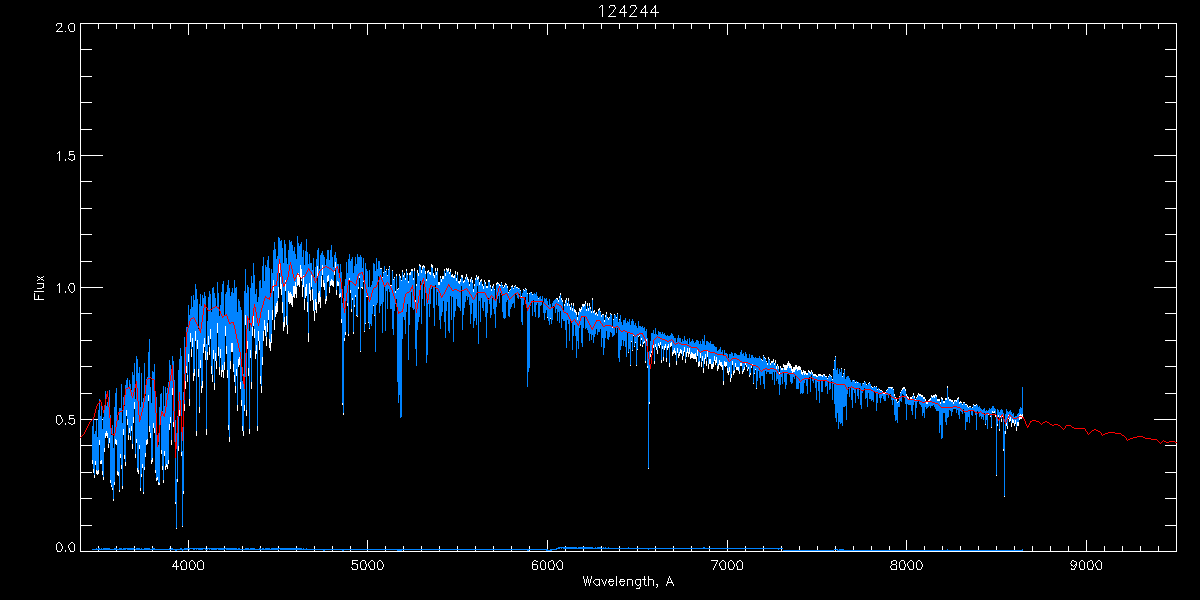Select the 8000 wavelength tick label
The width and height of the screenshot is (1200, 600).
tap(907, 565)
